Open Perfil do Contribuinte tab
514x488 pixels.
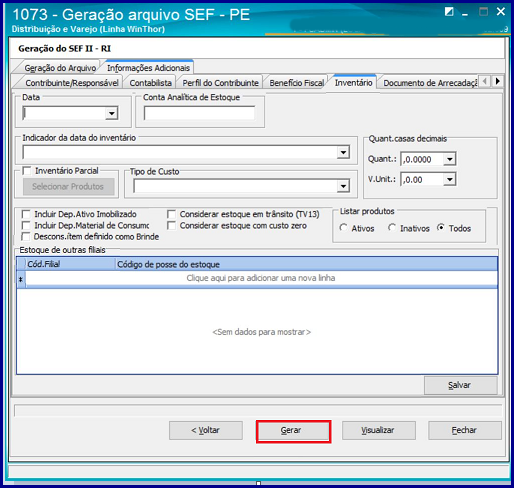pyautogui.click(x=220, y=83)
